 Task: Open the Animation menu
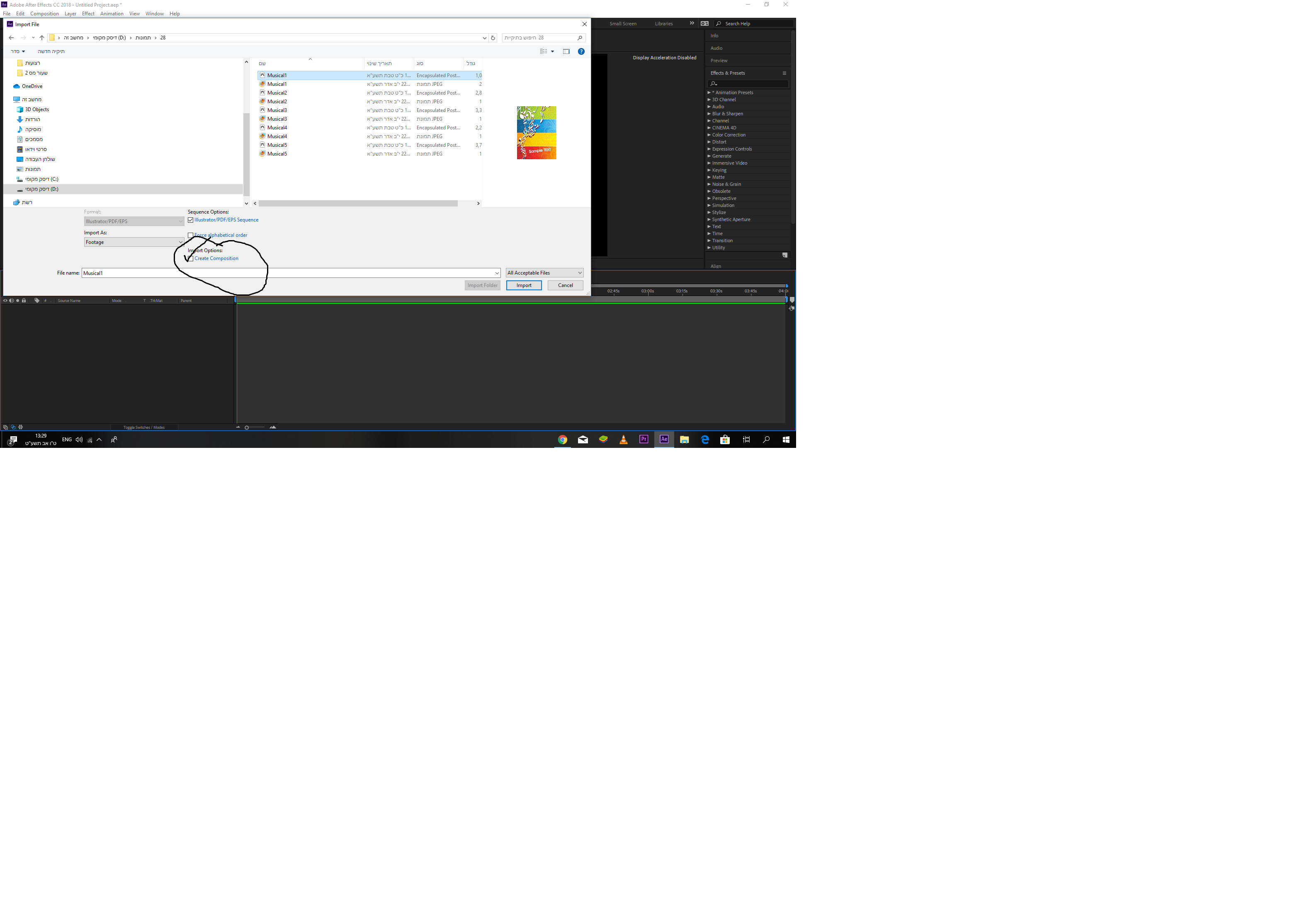point(112,14)
